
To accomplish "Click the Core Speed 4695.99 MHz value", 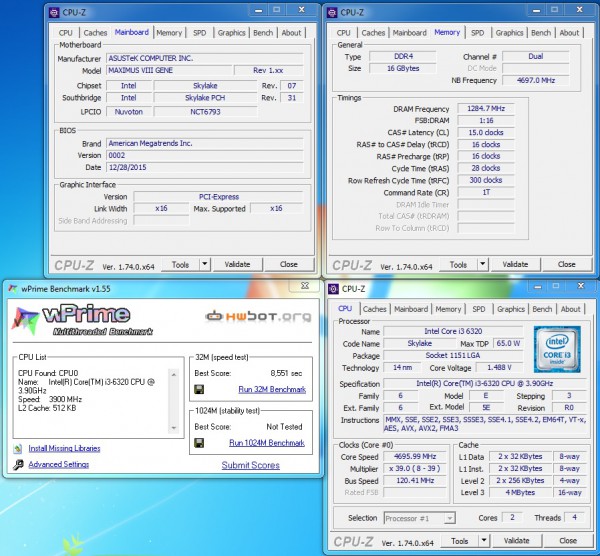I will tap(415, 457).
